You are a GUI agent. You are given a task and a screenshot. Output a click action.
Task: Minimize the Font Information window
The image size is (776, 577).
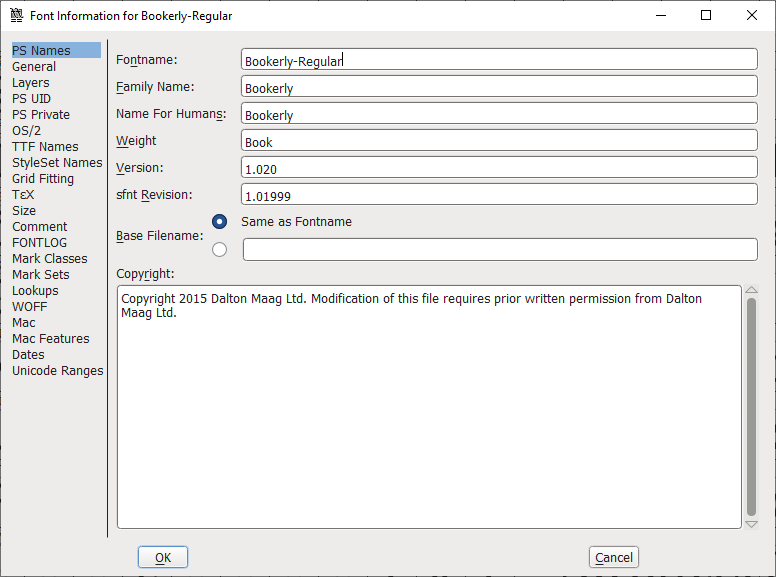point(661,15)
